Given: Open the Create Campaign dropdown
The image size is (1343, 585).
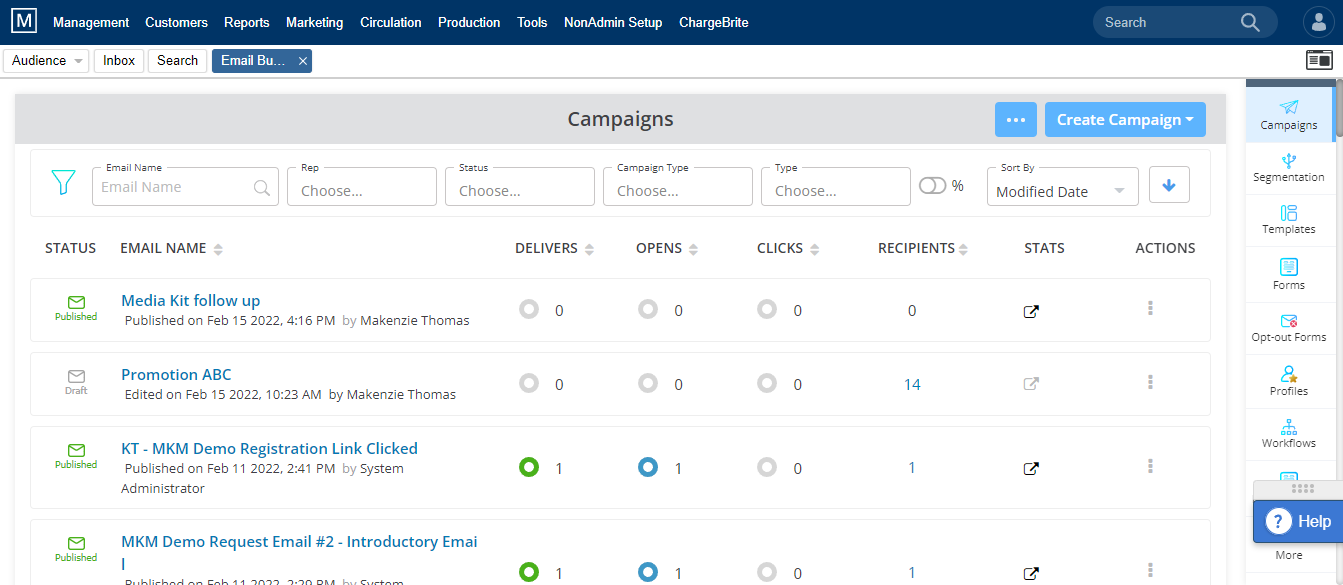Looking at the screenshot, I should (1125, 120).
